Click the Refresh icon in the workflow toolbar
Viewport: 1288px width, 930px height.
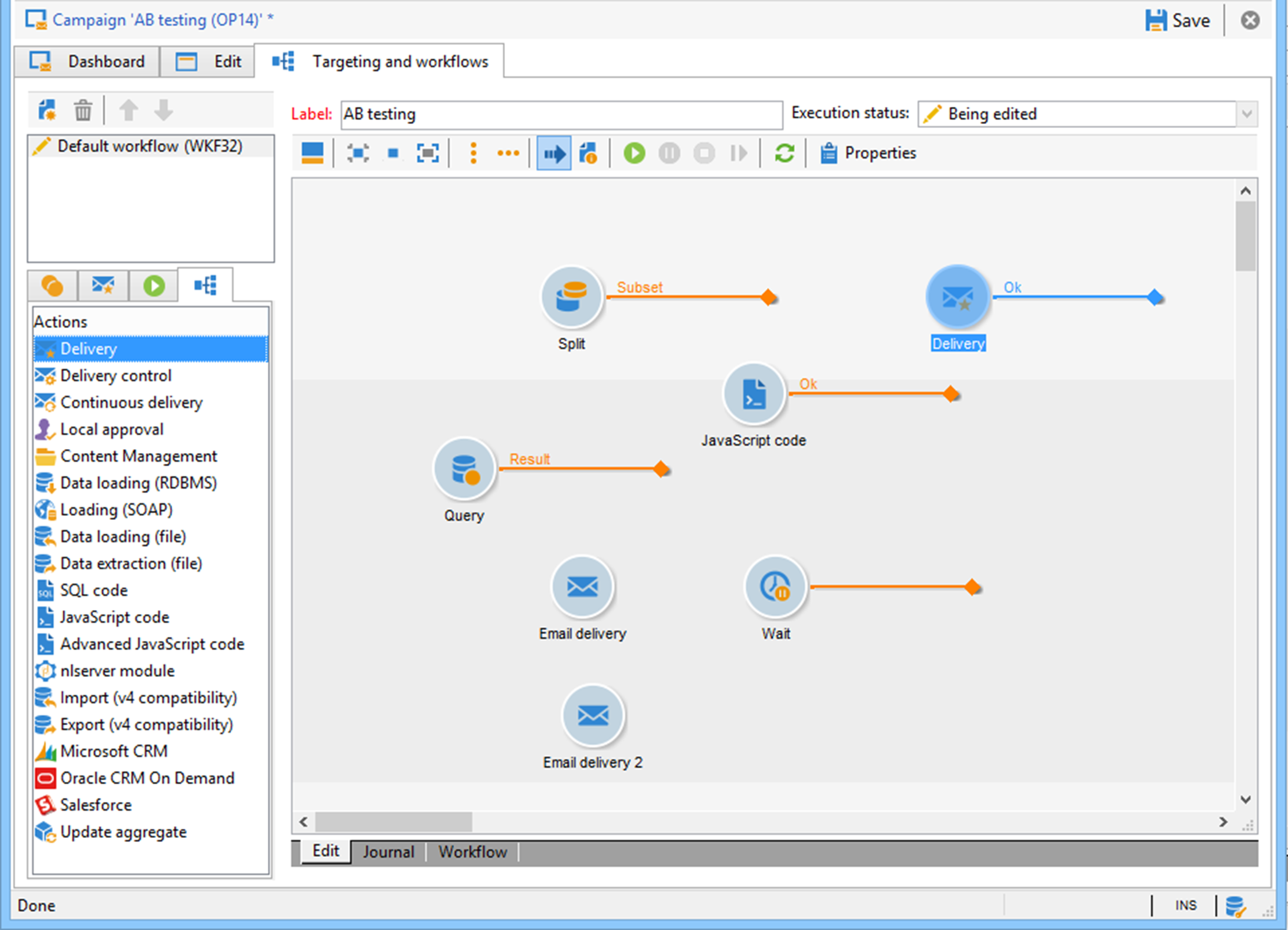(784, 153)
